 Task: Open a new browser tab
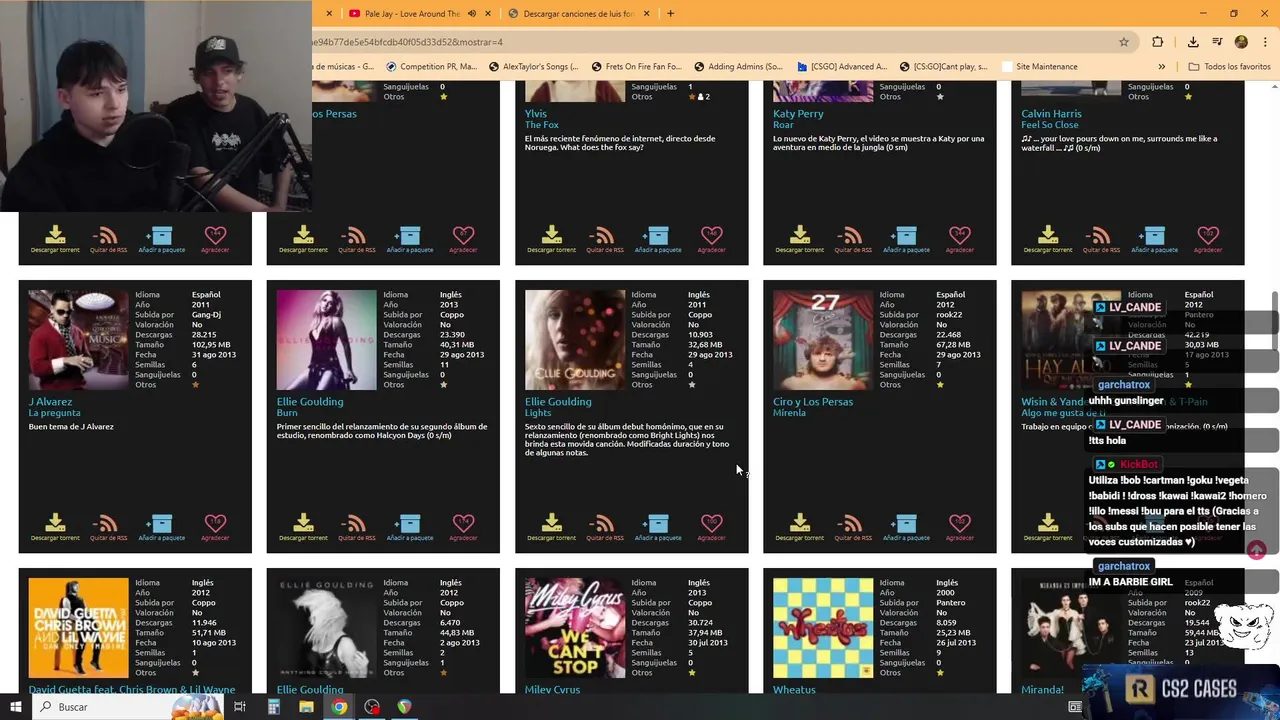(x=670, y=14)
